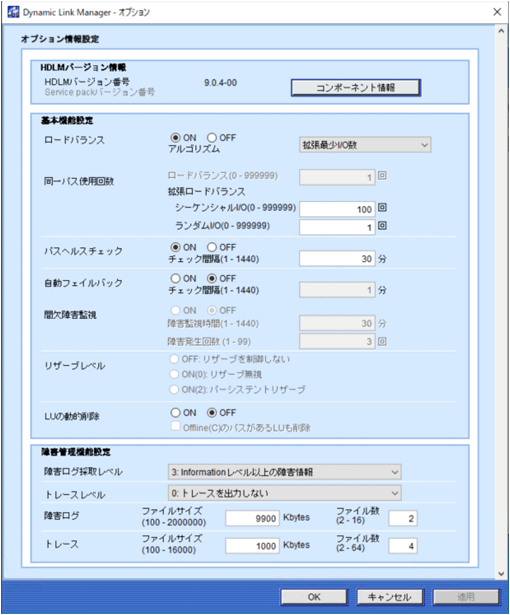Click the stepper icon beside 障害発生回数 field
Viewport: 510px width, 615px height.
click(382, 342)
